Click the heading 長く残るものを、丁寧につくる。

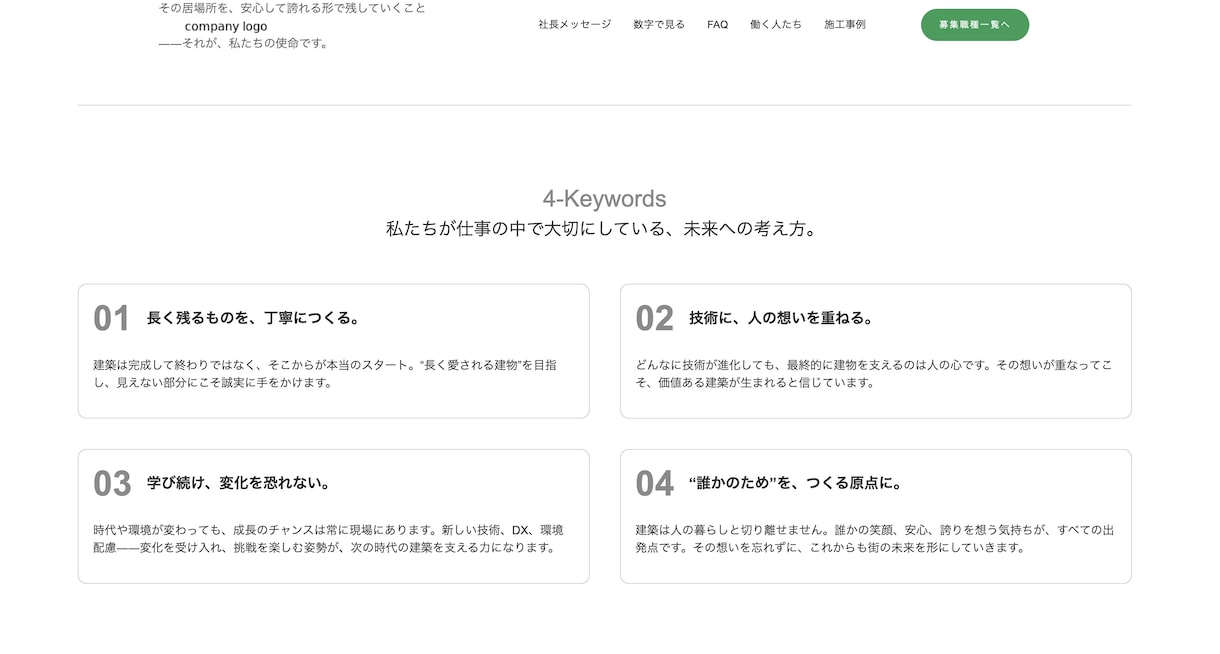253,318
